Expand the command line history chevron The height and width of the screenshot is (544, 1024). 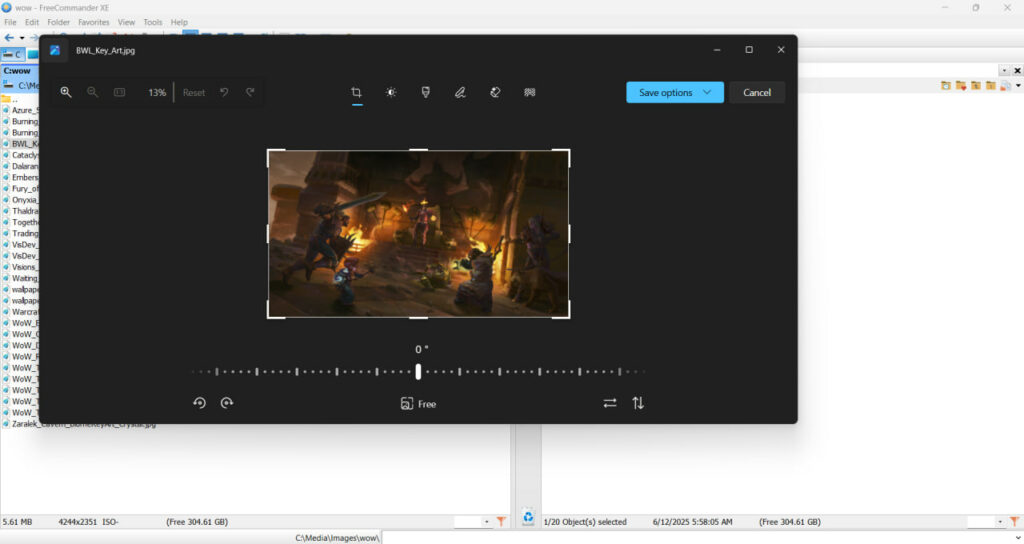point(1017,538)
